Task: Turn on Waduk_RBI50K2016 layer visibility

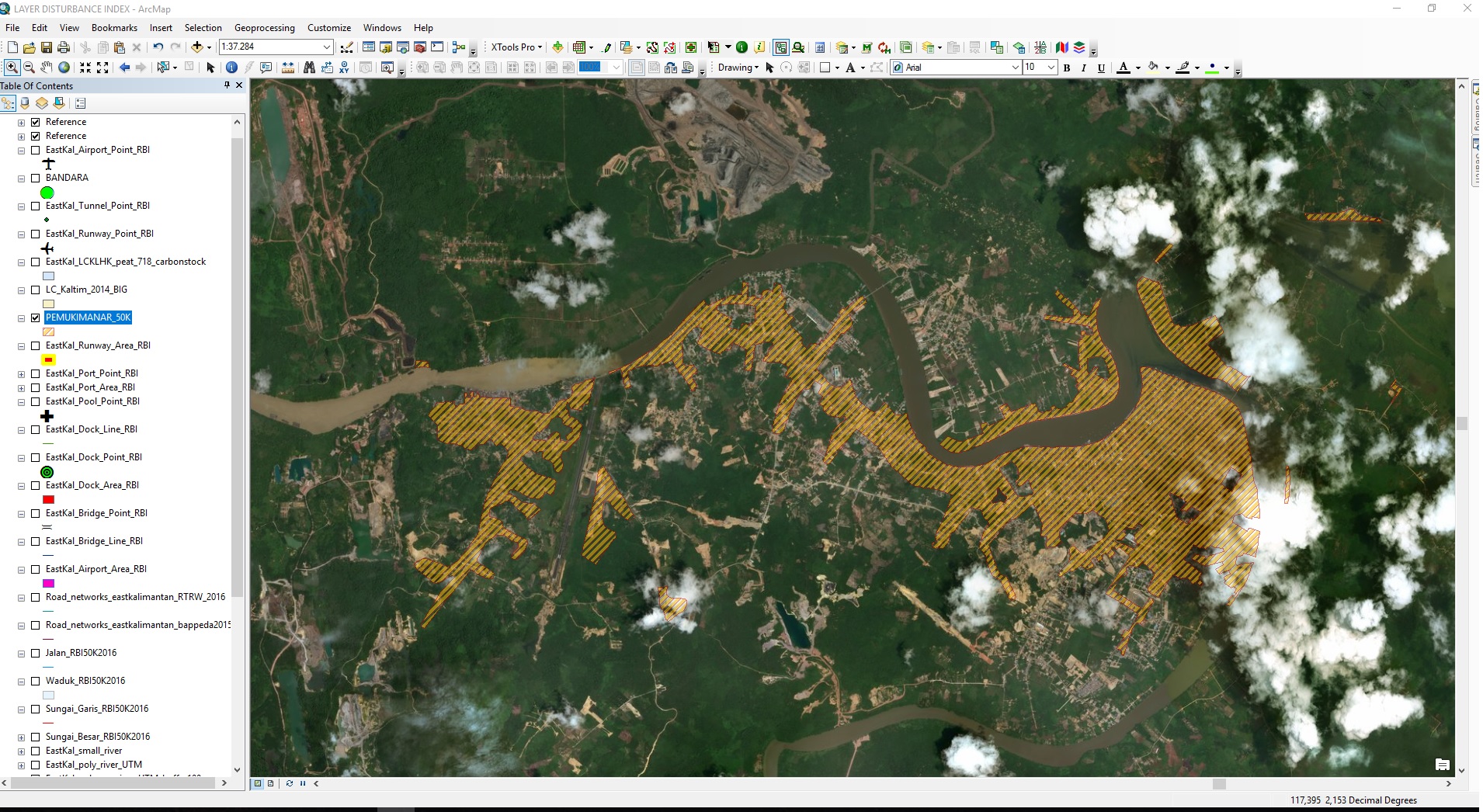Action: pyautogui.click(x=36, y=681)
